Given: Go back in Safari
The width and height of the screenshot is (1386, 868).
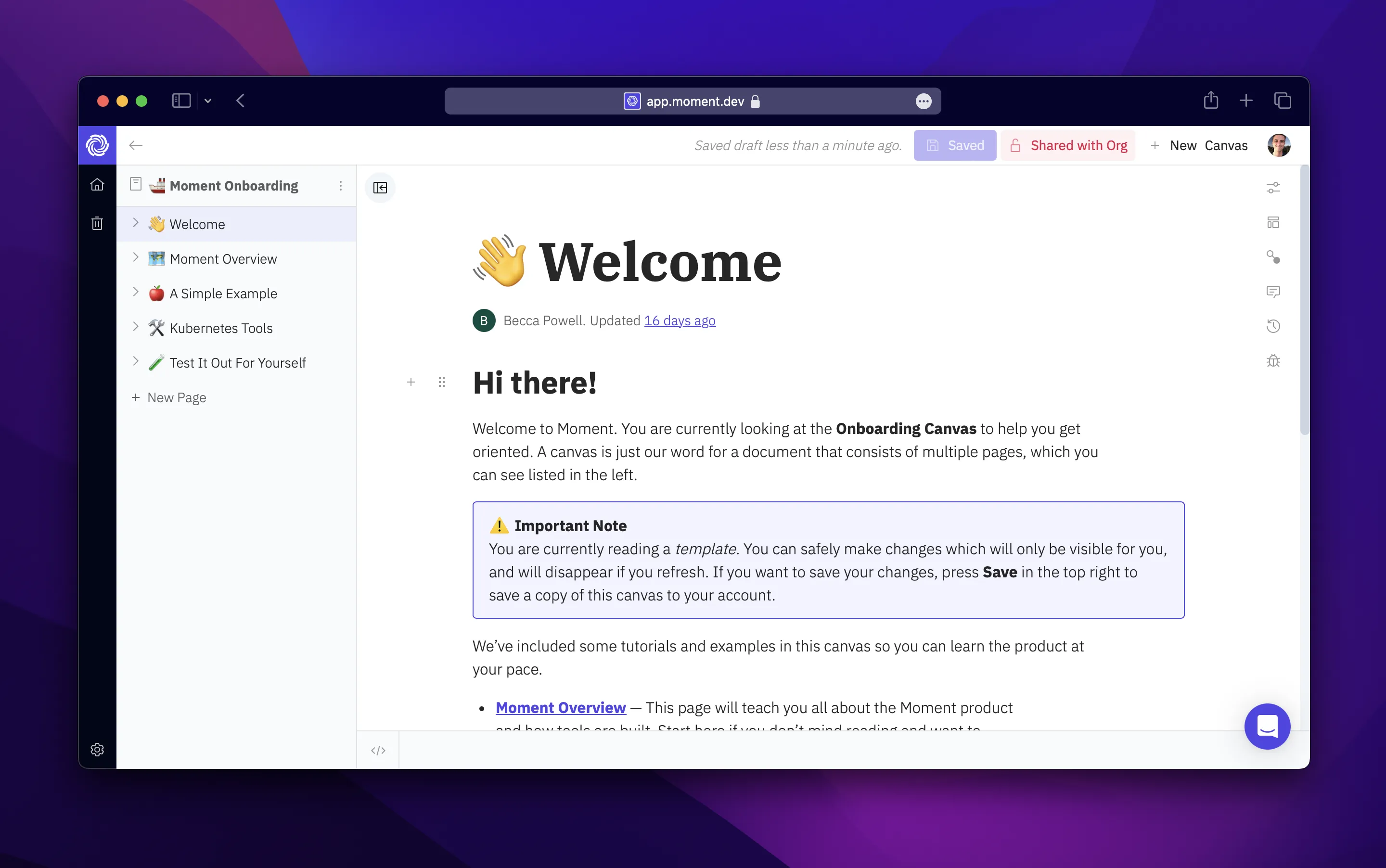Looking at the screenshot, I should click(240, 101).
